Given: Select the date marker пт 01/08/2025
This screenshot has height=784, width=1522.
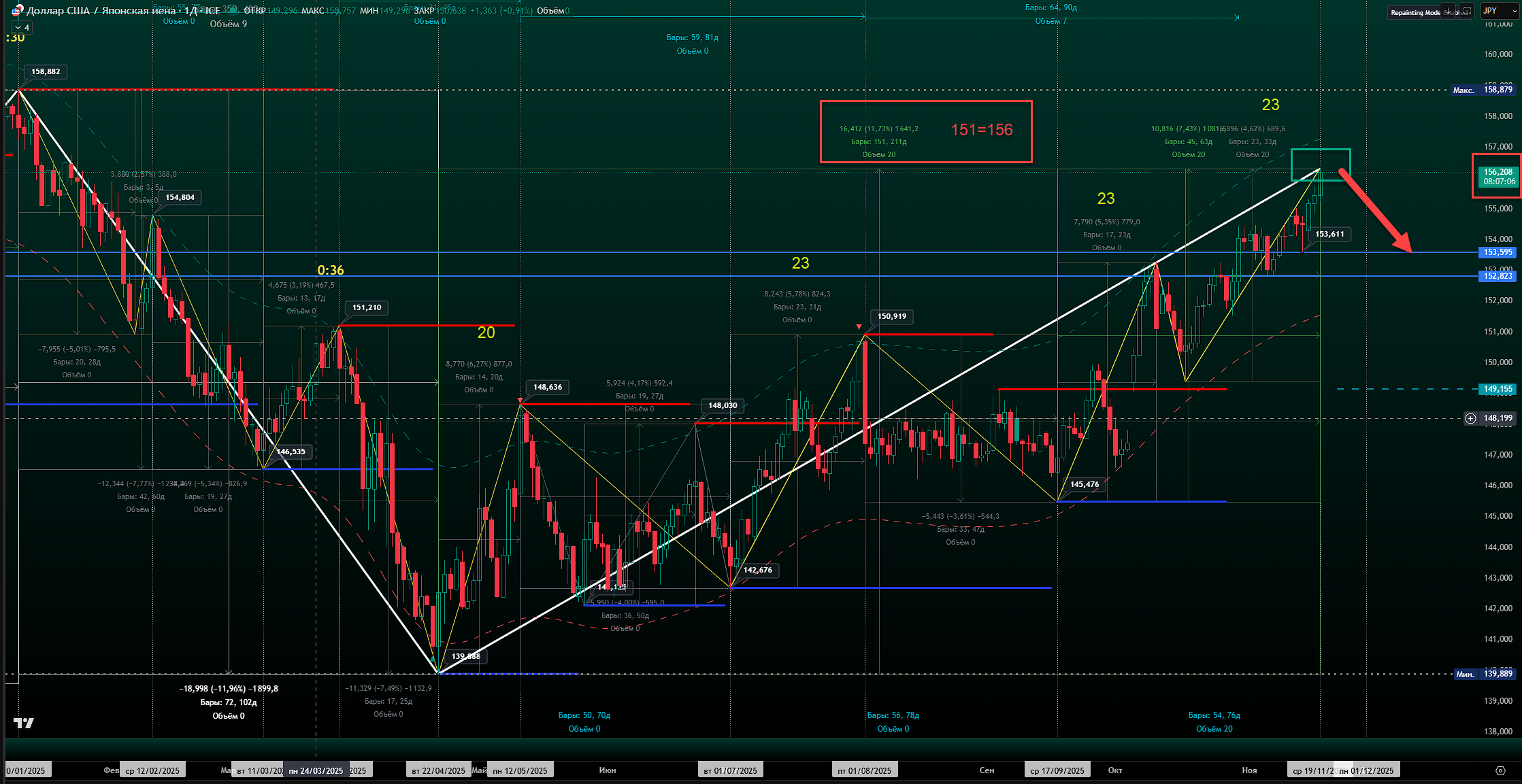Looking at the screenshot, I should (x=864, y=770).
